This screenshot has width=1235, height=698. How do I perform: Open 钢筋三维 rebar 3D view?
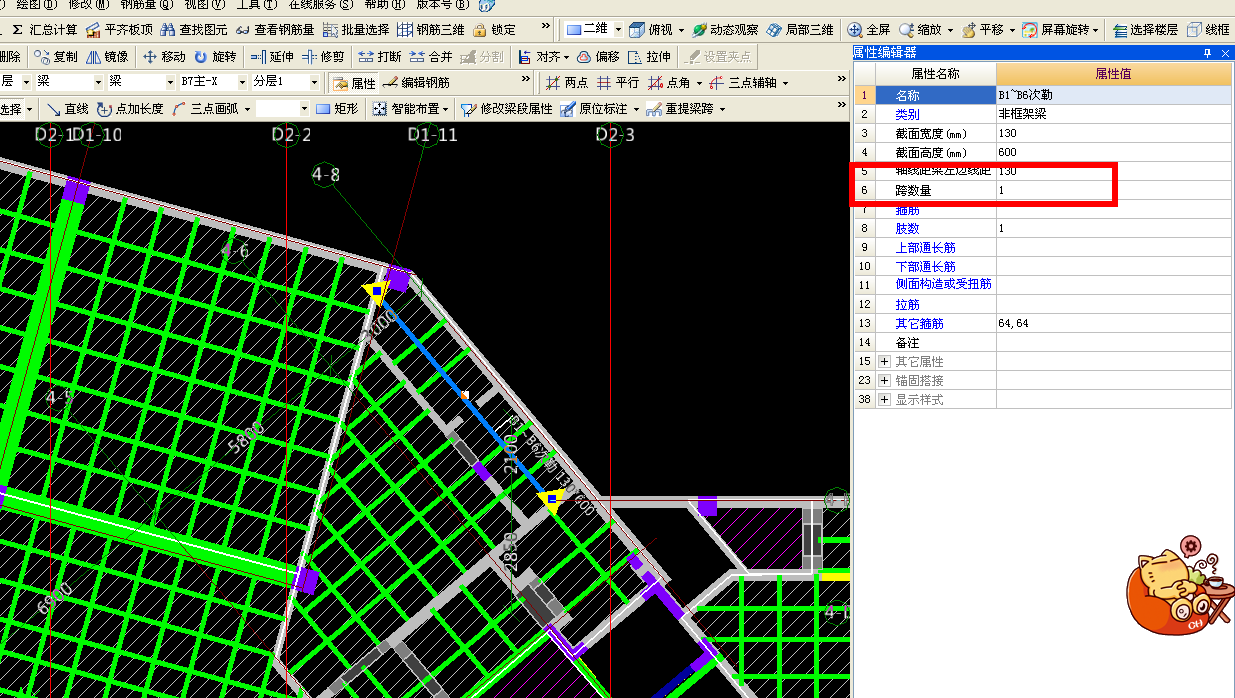tap(430, 30)
